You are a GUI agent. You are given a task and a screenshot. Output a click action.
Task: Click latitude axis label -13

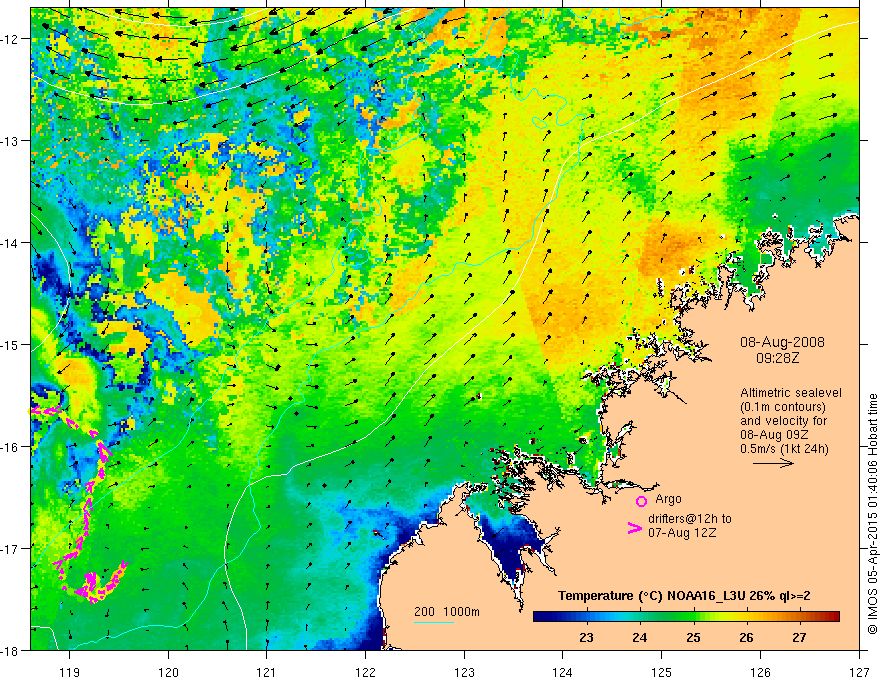click(x=11, y=141)
